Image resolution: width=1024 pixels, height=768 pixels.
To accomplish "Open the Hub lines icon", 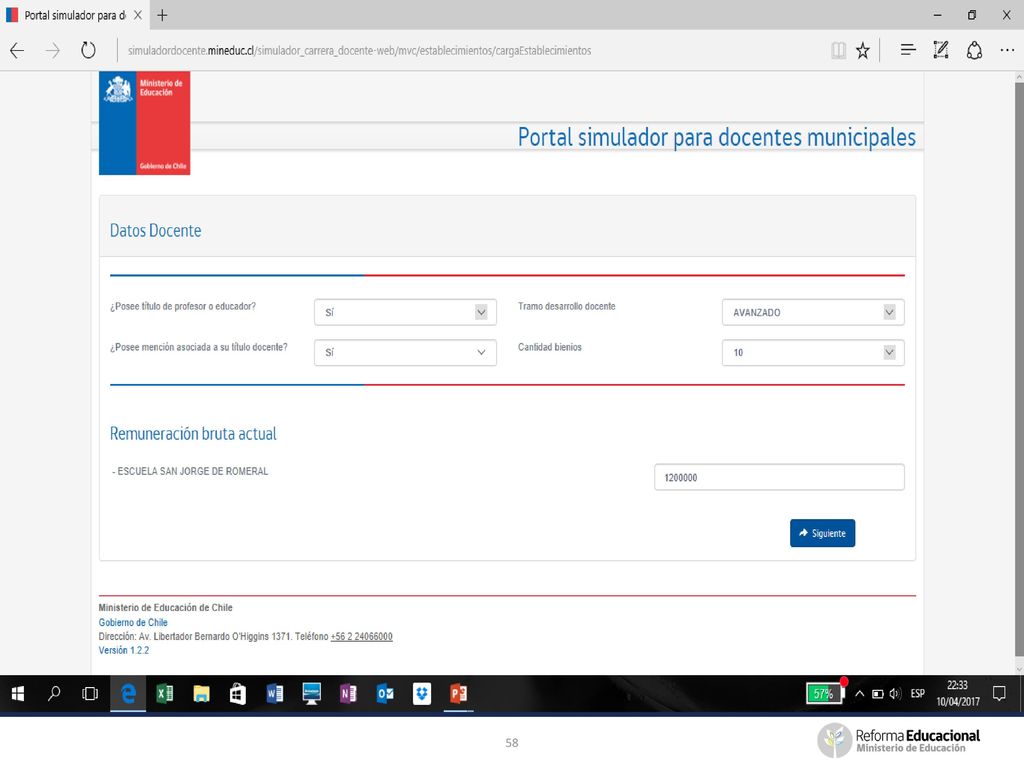I will tap(908, 50).
